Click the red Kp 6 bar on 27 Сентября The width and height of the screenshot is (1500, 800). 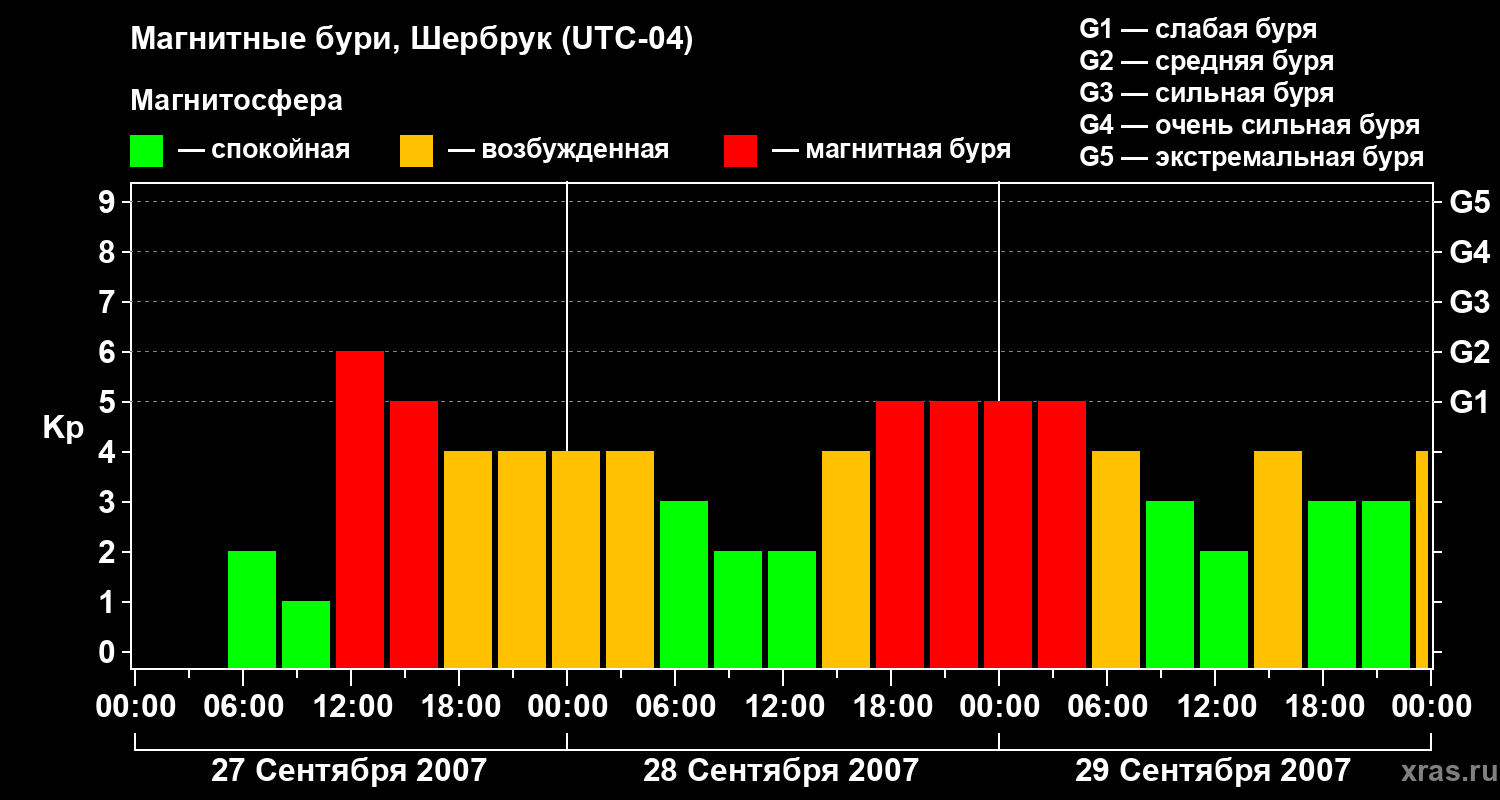pos(360,509)
